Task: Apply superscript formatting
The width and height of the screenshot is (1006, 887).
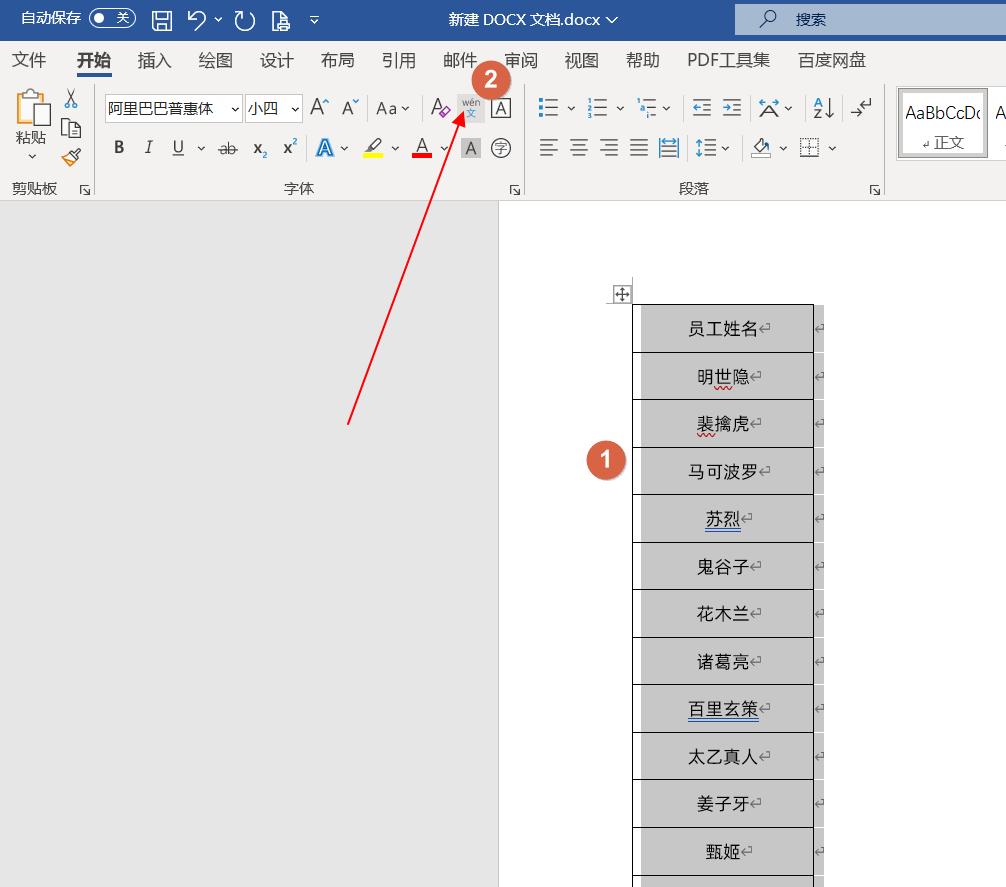Action: tap(288, 148)
